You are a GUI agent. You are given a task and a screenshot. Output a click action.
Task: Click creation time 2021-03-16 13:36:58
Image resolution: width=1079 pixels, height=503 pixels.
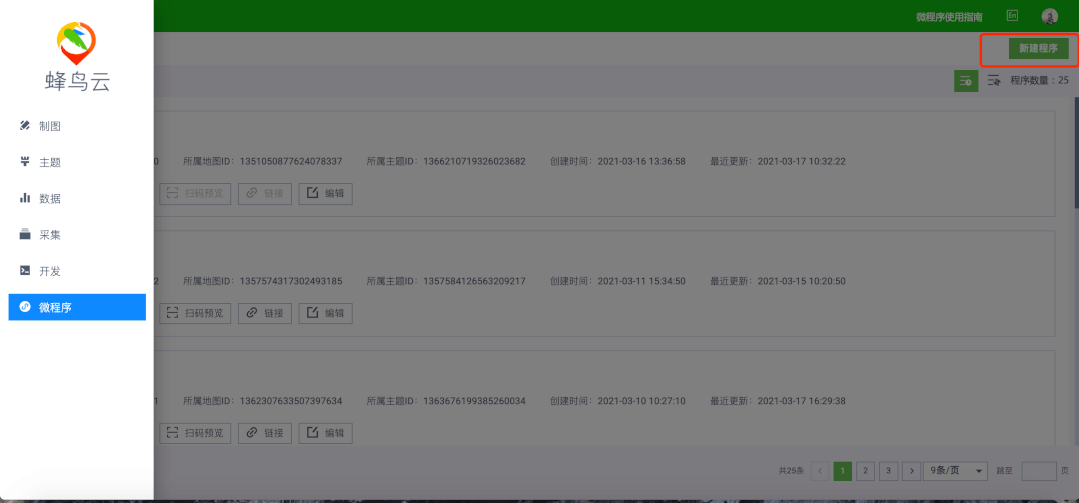[x=641, y=162]
